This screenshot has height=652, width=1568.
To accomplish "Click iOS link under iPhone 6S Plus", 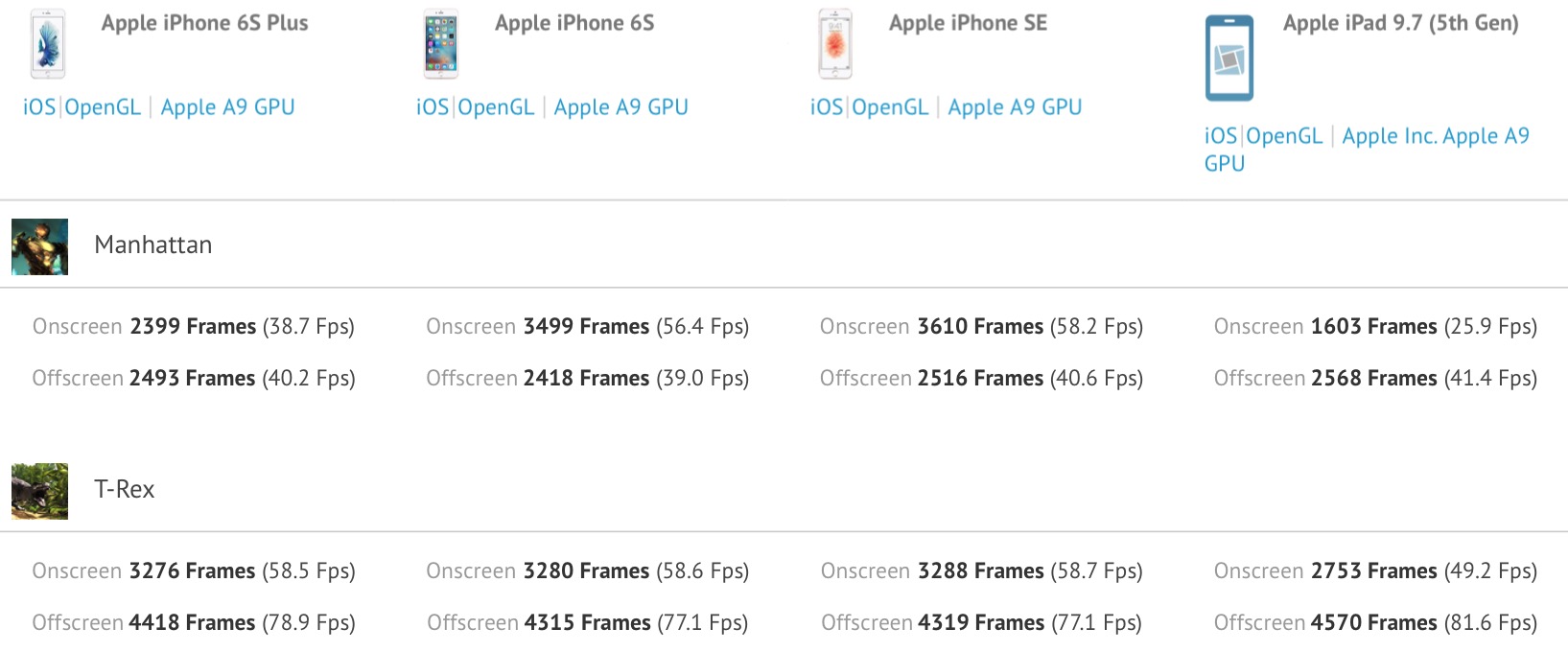I will (39, 107).
